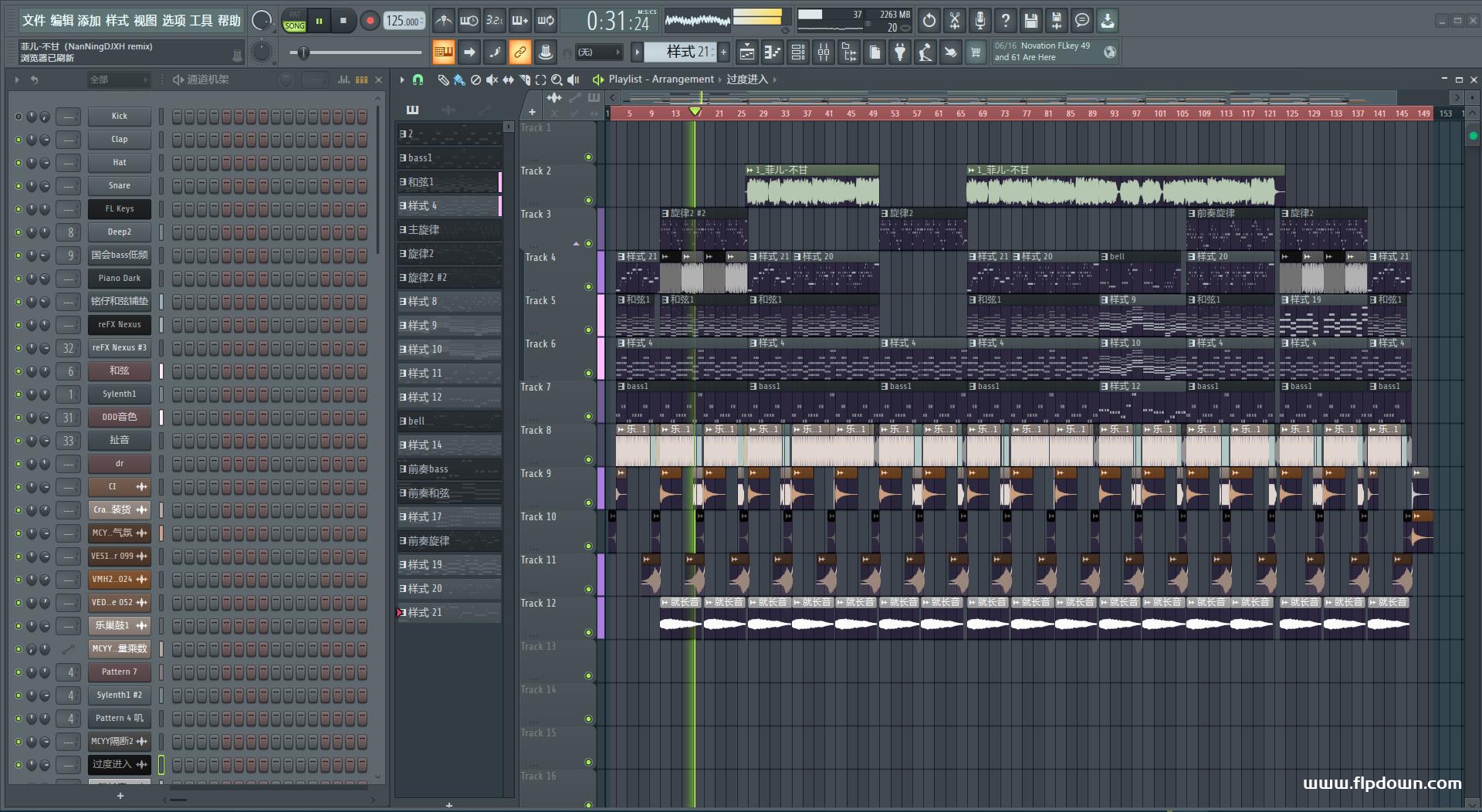This screenshot has height=812, width=1482.
Task: Open the playlist view button
Action: click(747, 52)
